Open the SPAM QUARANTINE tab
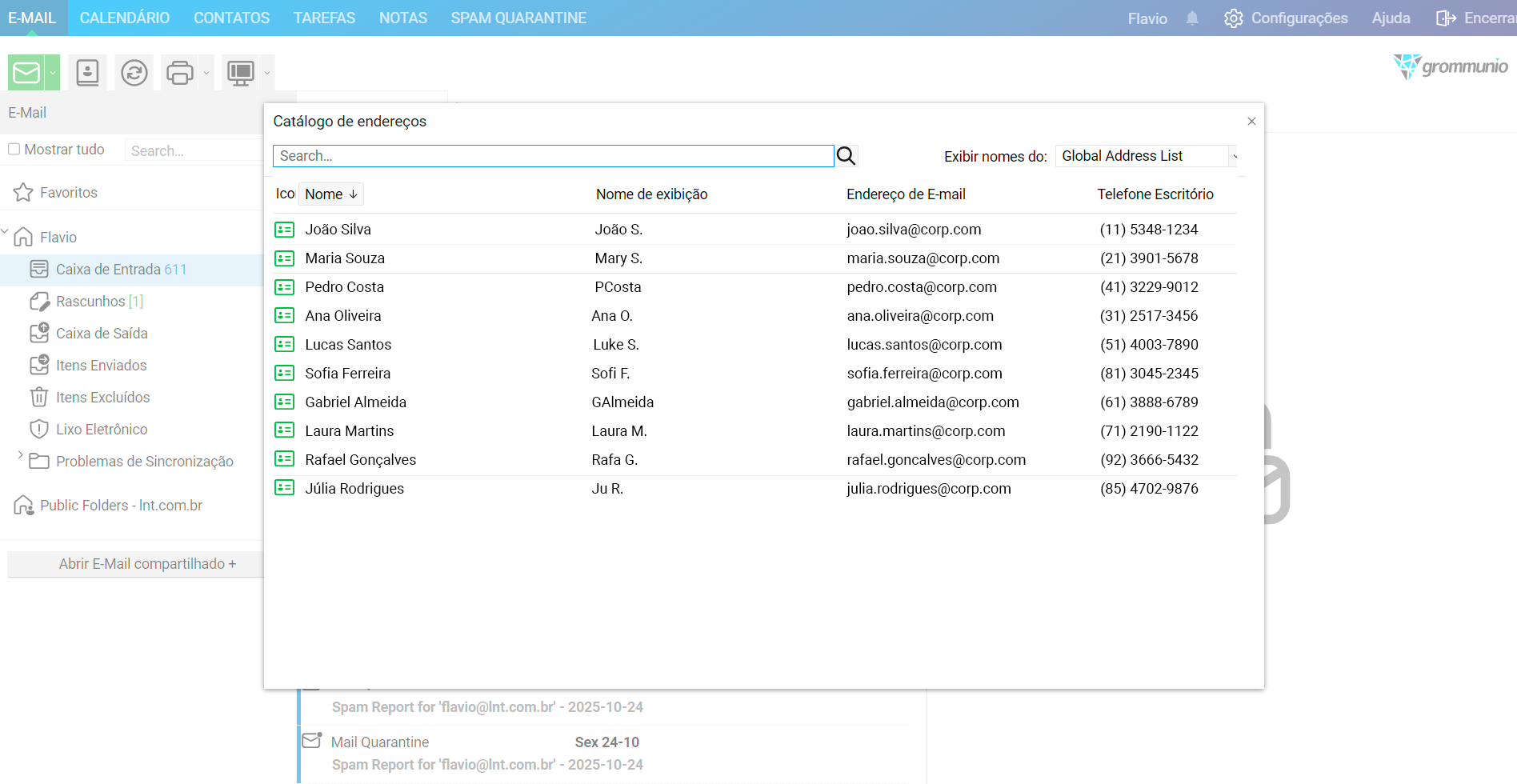1517x784 pixels. coord(518,18)
